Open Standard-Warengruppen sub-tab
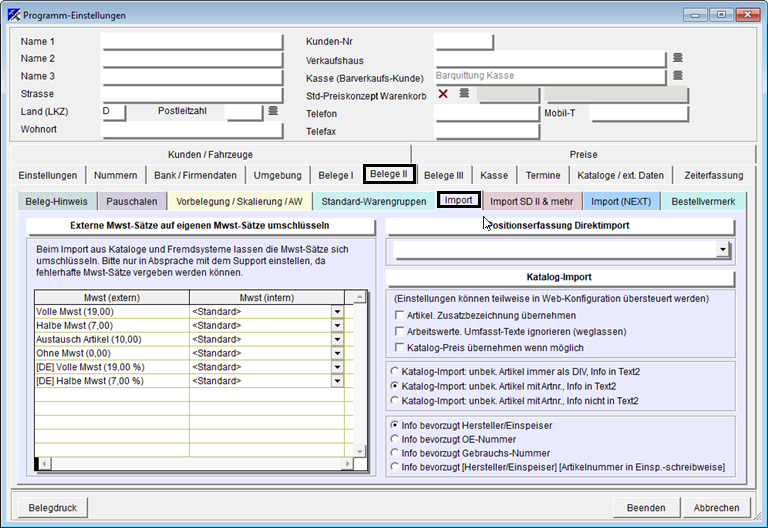The width and height of the screenshot is (768, 528). pos(374,201)
